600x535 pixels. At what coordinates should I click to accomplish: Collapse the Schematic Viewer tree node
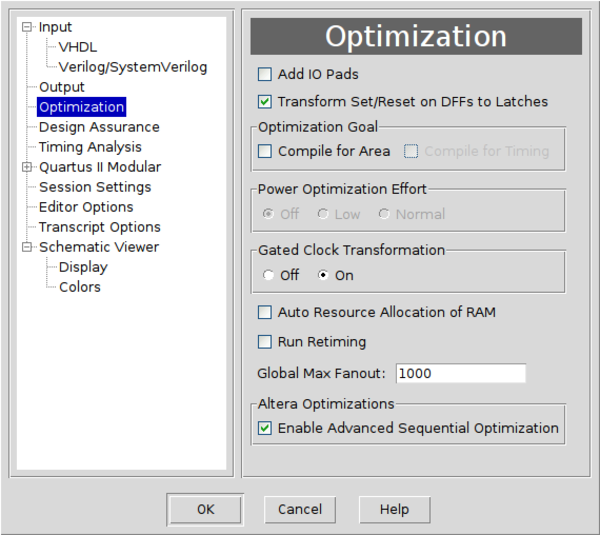click(x=28, y=247)
